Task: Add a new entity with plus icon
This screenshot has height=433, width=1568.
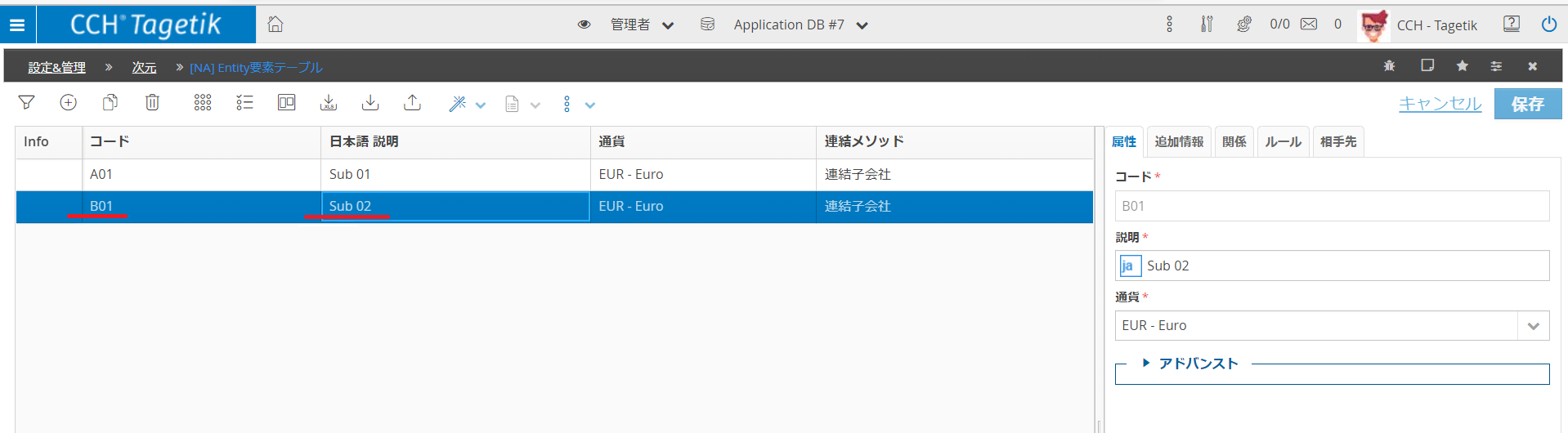Action: click(x=69, y=103)
